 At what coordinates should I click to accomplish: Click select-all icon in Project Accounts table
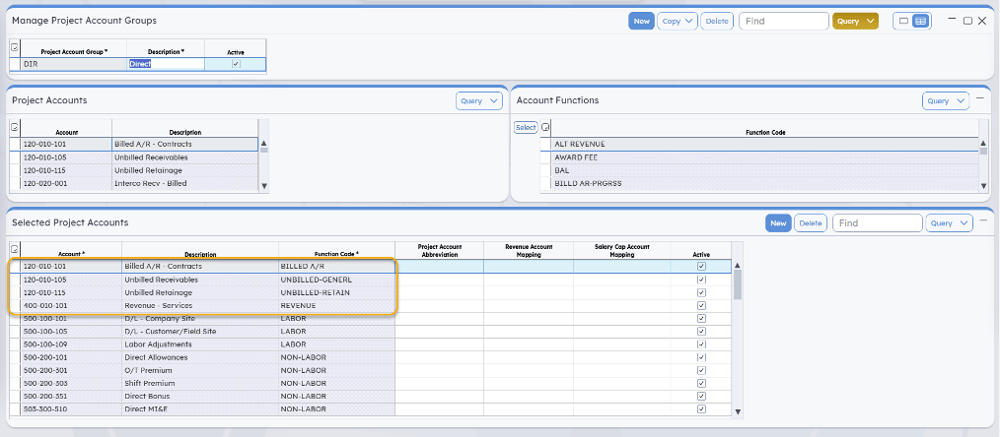click(15, 128)
